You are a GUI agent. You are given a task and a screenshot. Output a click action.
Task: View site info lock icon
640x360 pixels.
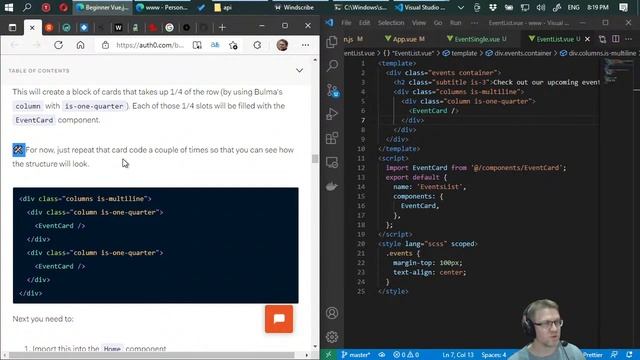[x=105, y=45]
